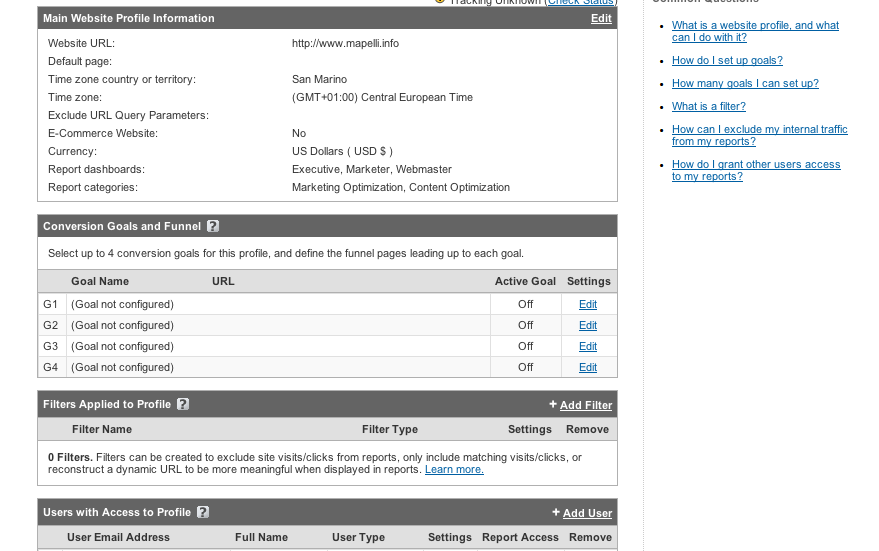Click the User Type column header
Image resolution: width=879 pixels, height=551 pixels.
click(358, 538)
